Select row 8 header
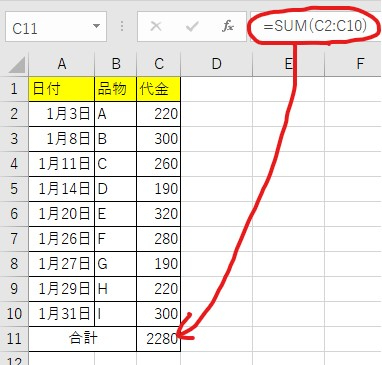This screenshot has width=382, height=365. 14,264
